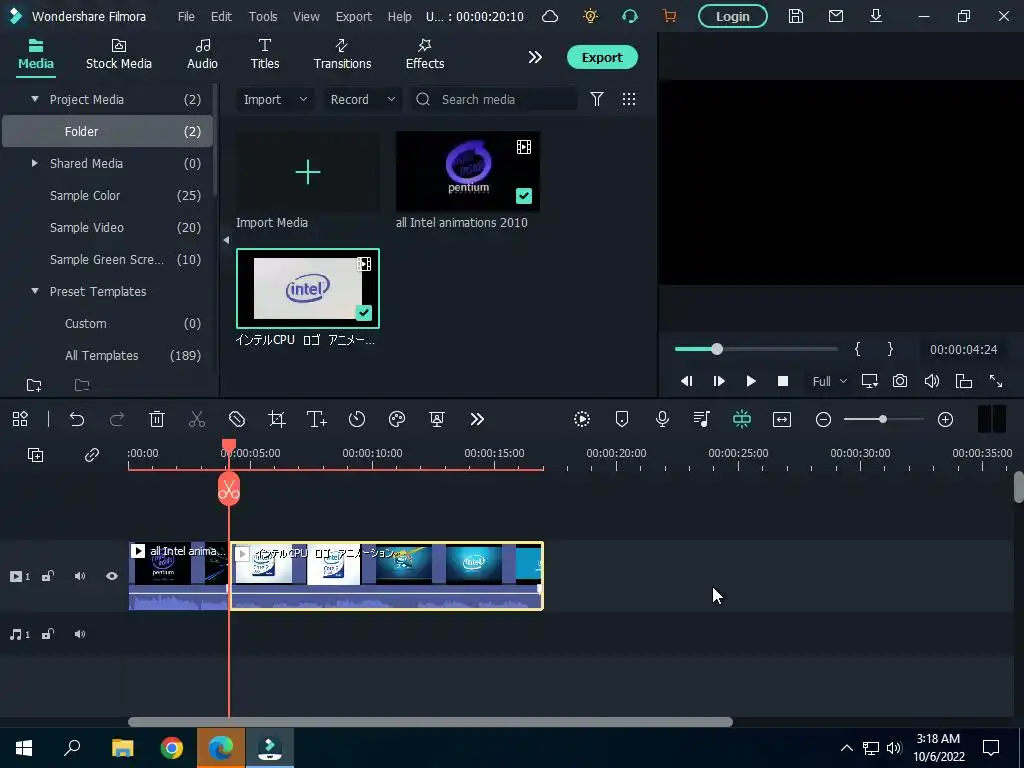Open the Edit menu
The width and height of the screenshot is (1024, 768).
221,16
